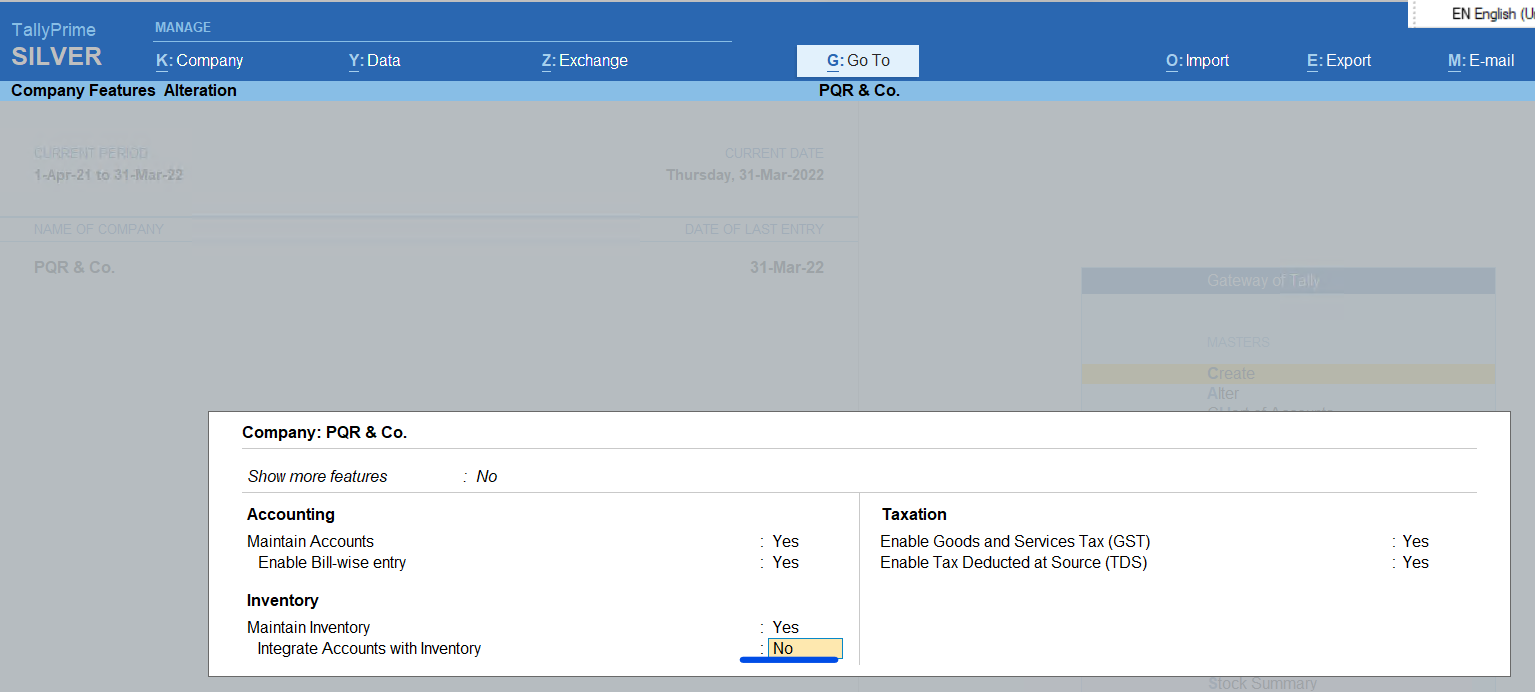
Task: Click the Integrate Accounts with Inventory label
Action: [x=369, y=649]
